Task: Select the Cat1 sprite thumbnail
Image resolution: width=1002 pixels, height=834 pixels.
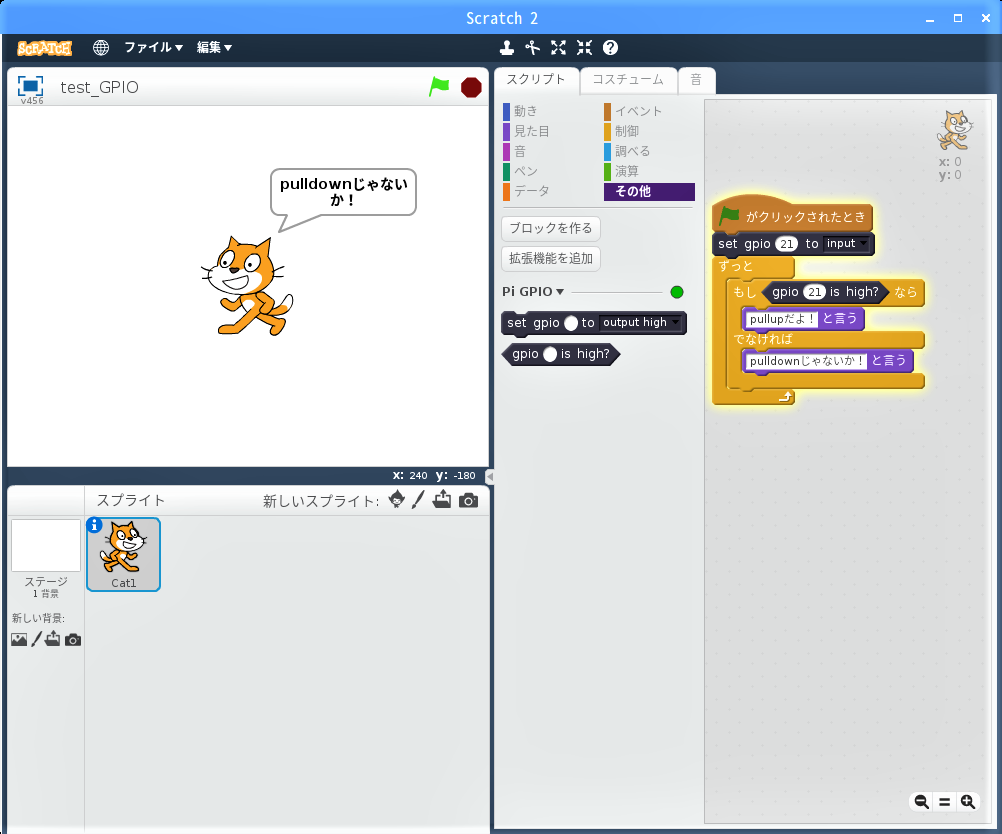Action: [x=123, y=555]
